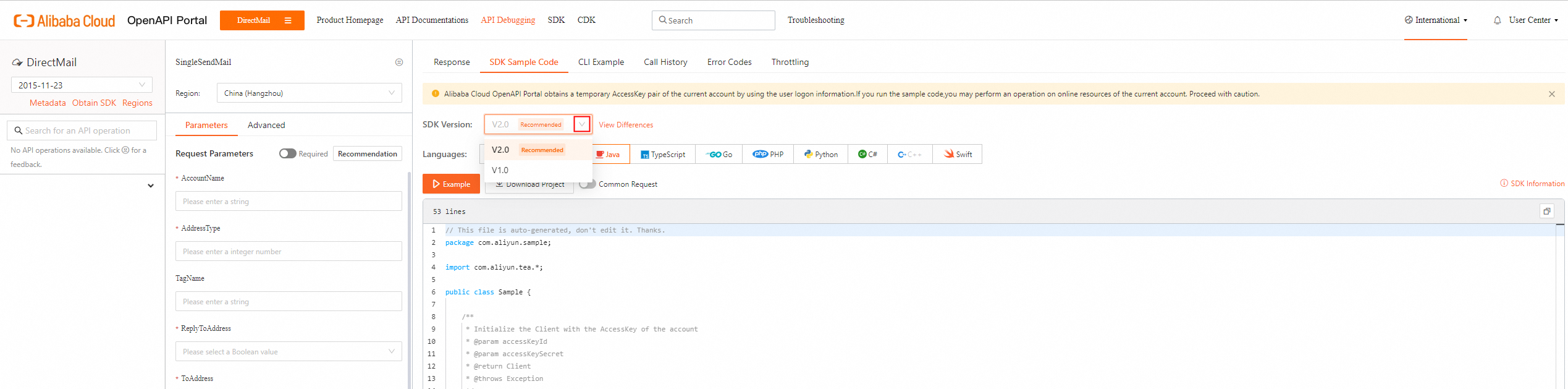This screenshot has height=389, width=1568.
Task: Click the hamburger icon in DirectMail button
Action: coord(288,20)
